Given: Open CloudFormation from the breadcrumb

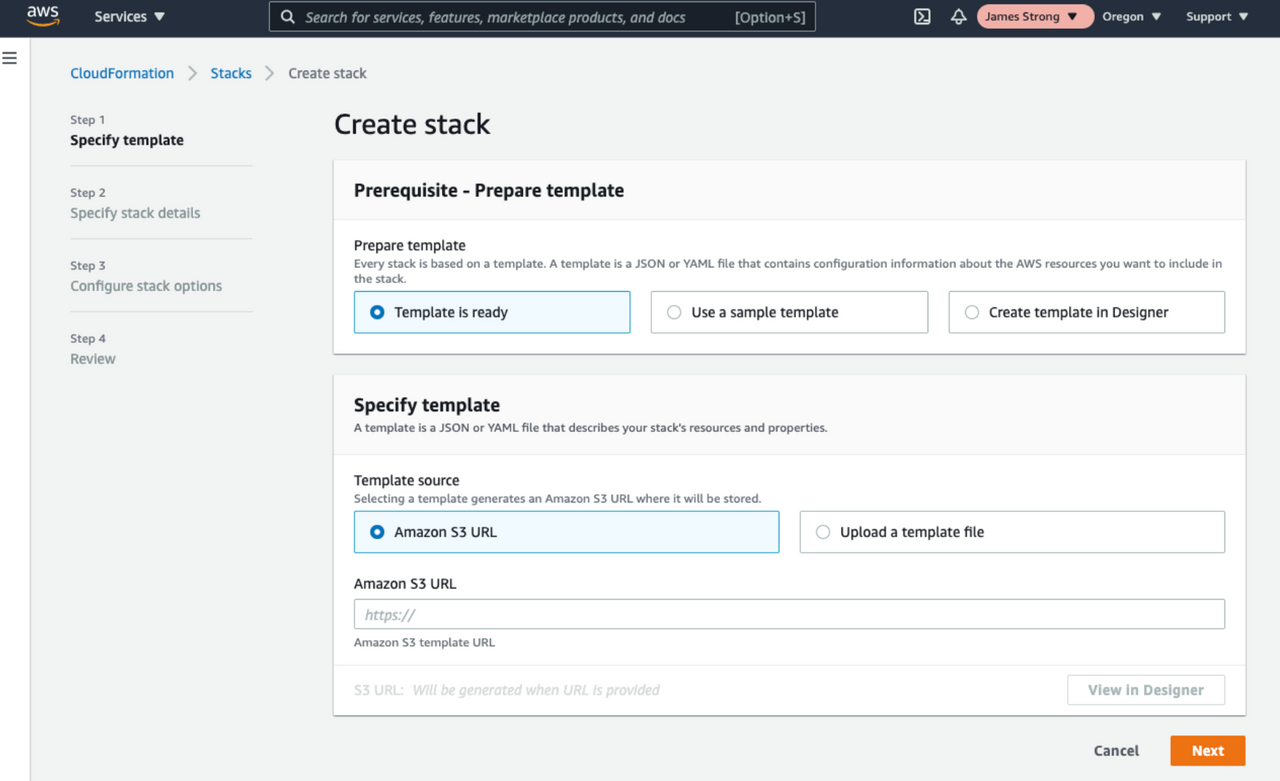Looking at the screenshot, I should pyautogui.click(x=122, y=72).
